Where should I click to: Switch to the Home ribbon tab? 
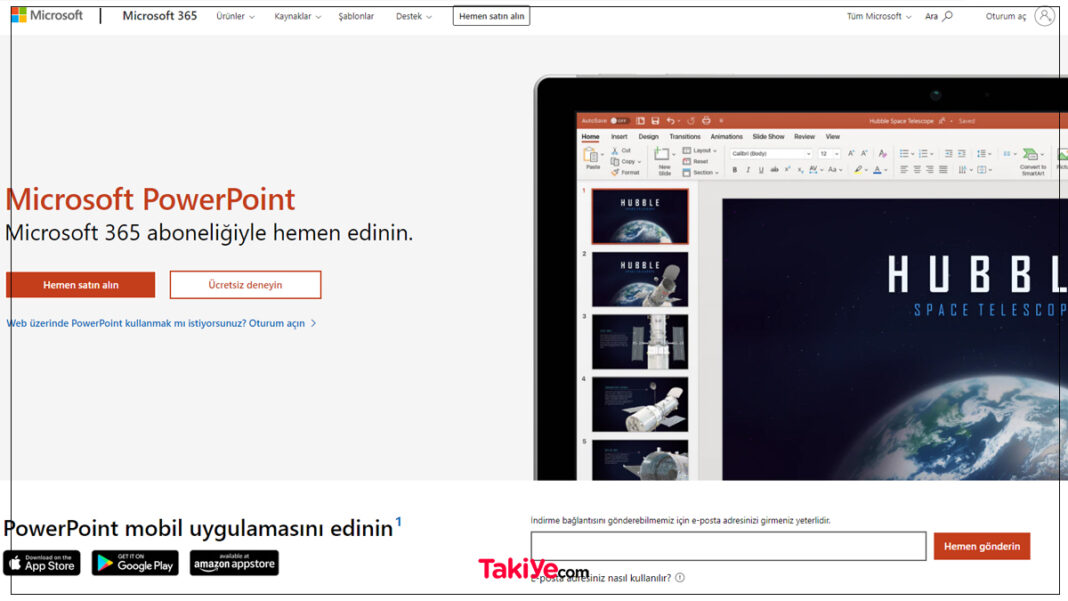[x=591, y=137]
